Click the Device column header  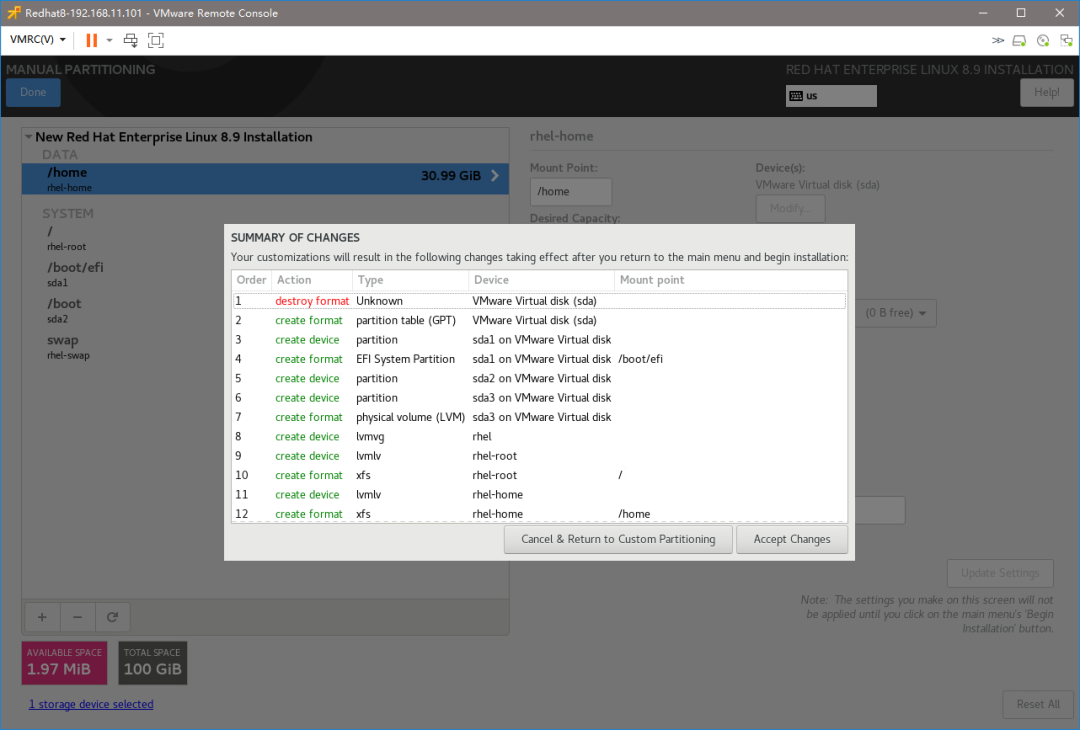click(541, 280)
